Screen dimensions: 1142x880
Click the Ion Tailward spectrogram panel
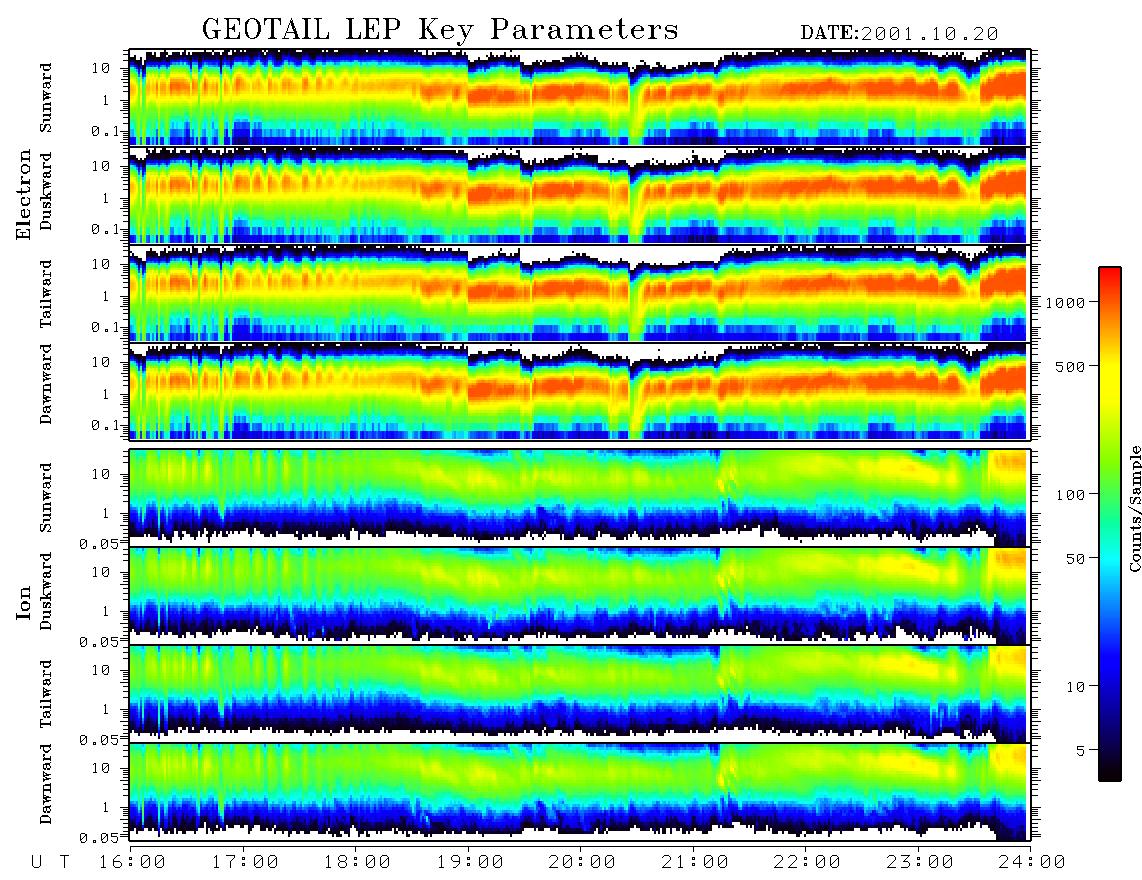(x=578, y=694)
